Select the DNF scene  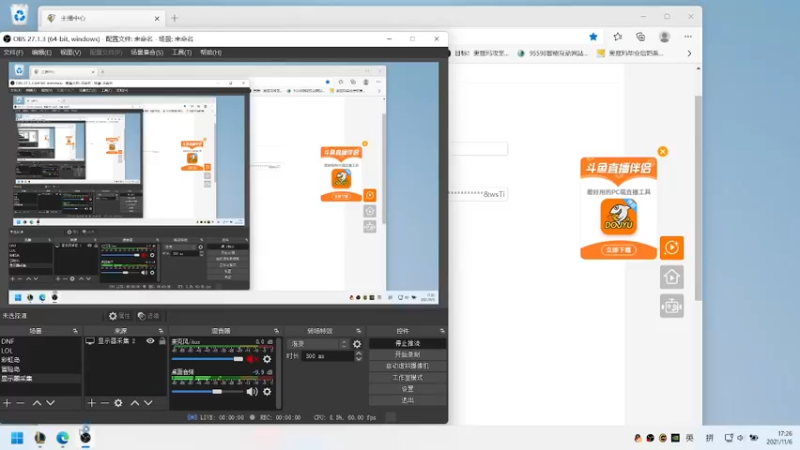[41, 341]
